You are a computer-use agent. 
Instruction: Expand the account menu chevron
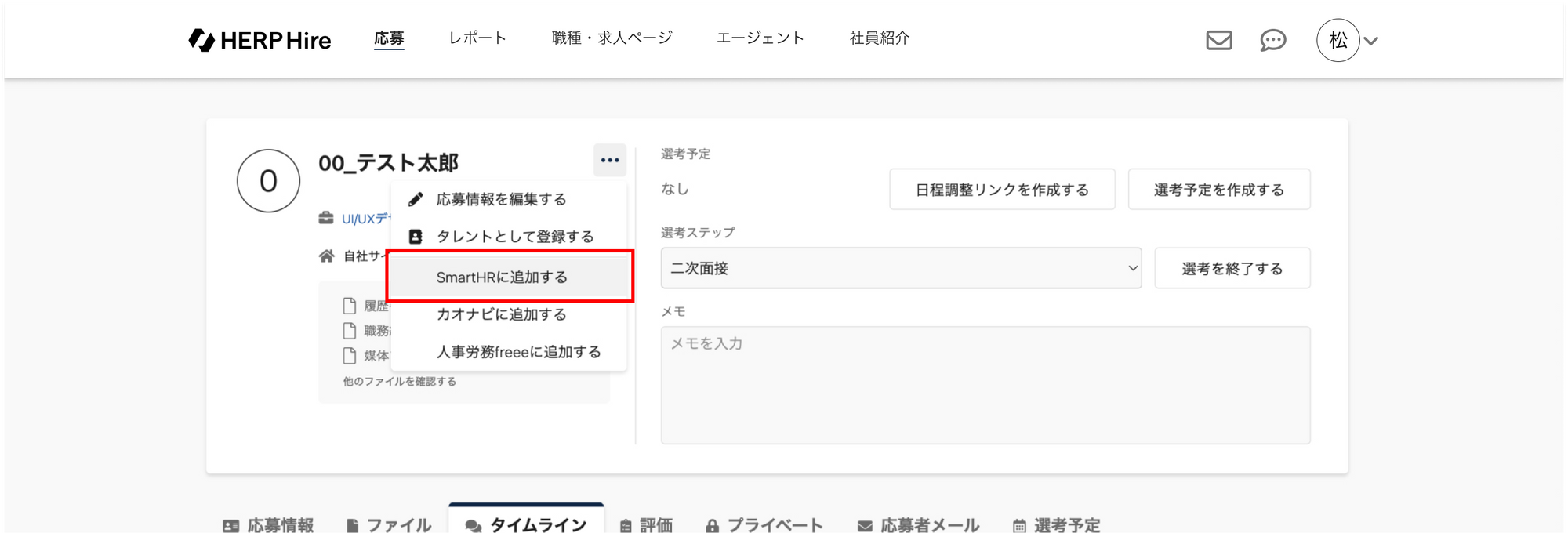[1371, 41]
